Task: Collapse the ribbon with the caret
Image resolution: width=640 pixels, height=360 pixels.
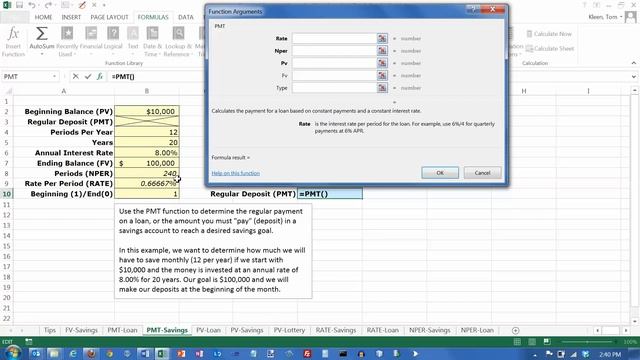Action: tap(633, 63)
